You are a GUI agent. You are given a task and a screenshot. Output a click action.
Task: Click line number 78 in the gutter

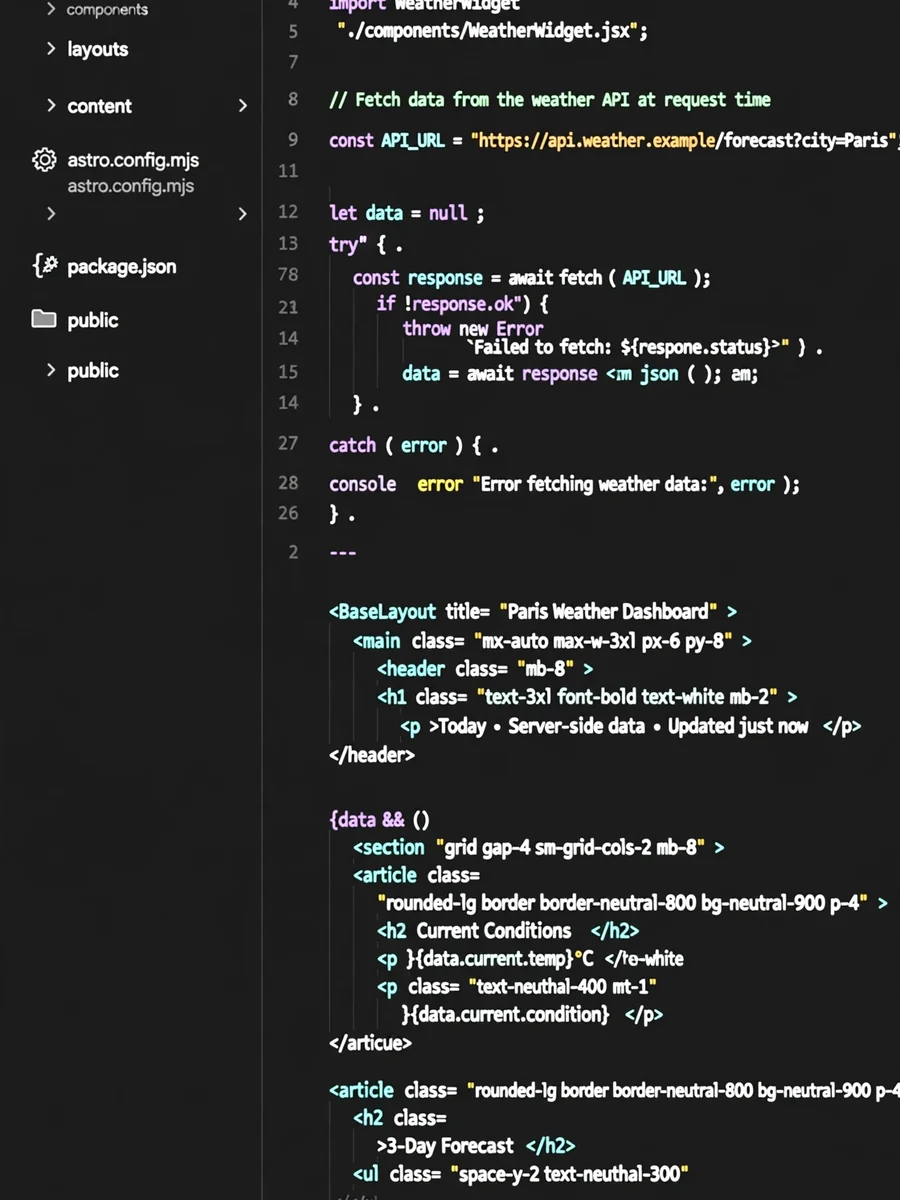click(288, 274)
